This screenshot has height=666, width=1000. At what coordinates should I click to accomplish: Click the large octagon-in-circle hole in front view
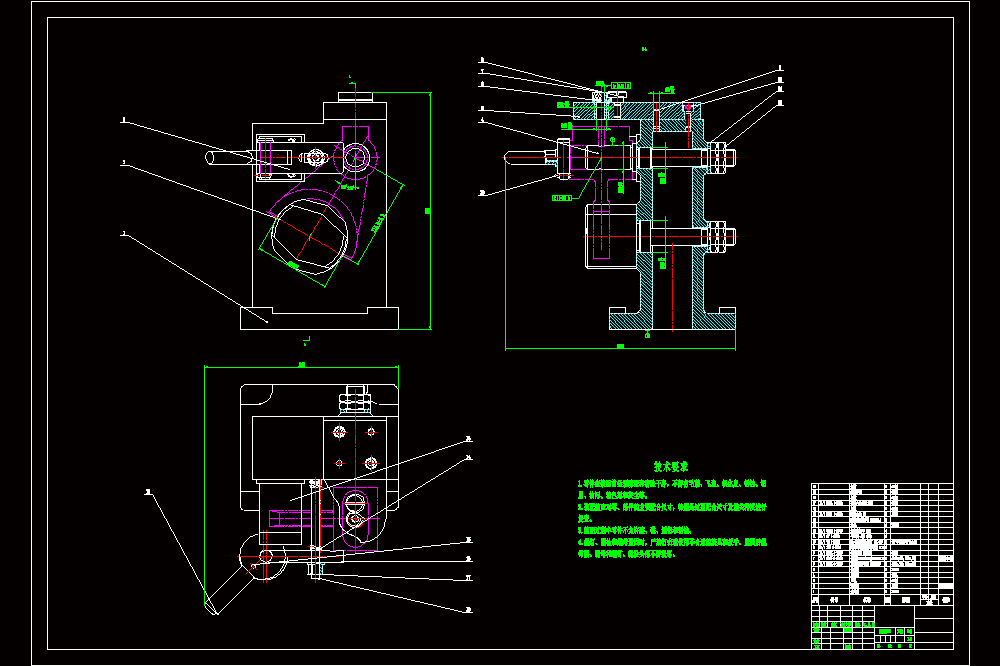[x=311, y=237]
